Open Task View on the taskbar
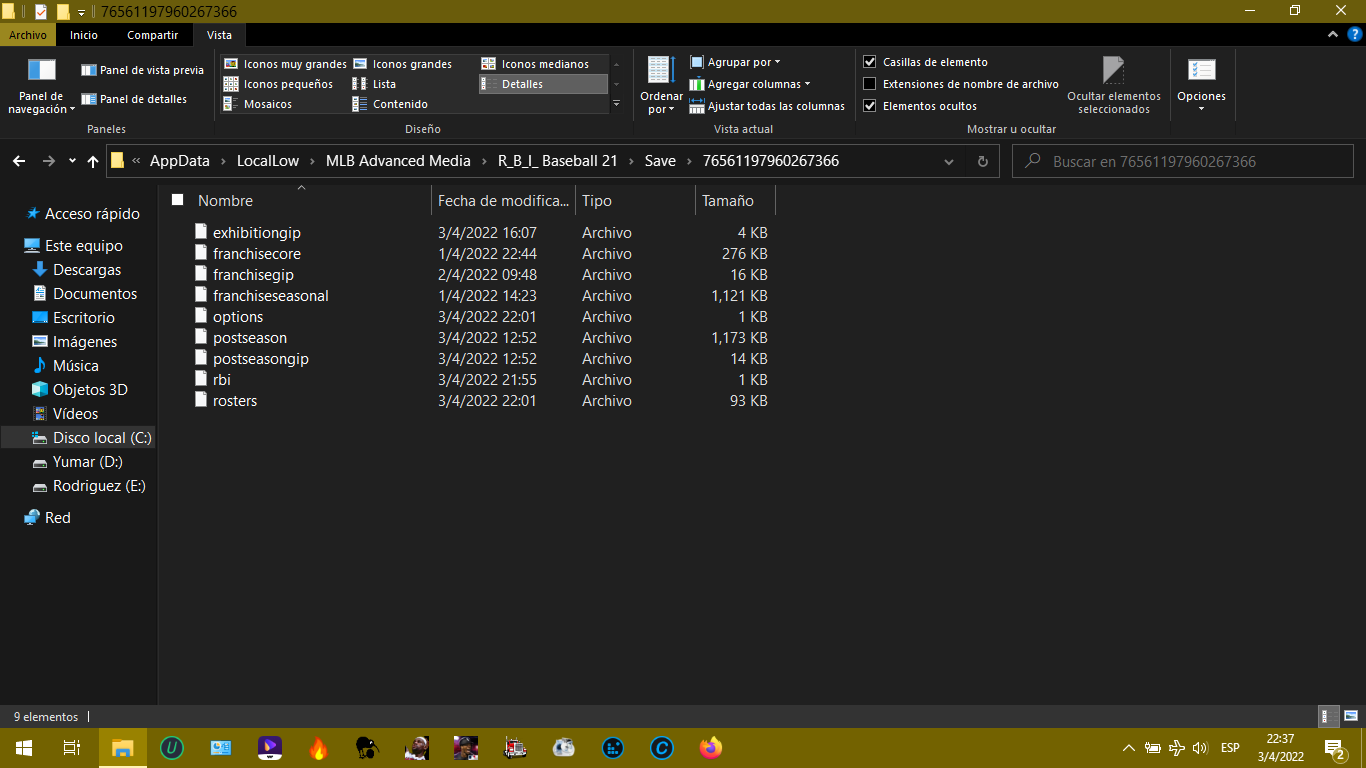This screenshot has width=1366, height=768. point(71,747)
